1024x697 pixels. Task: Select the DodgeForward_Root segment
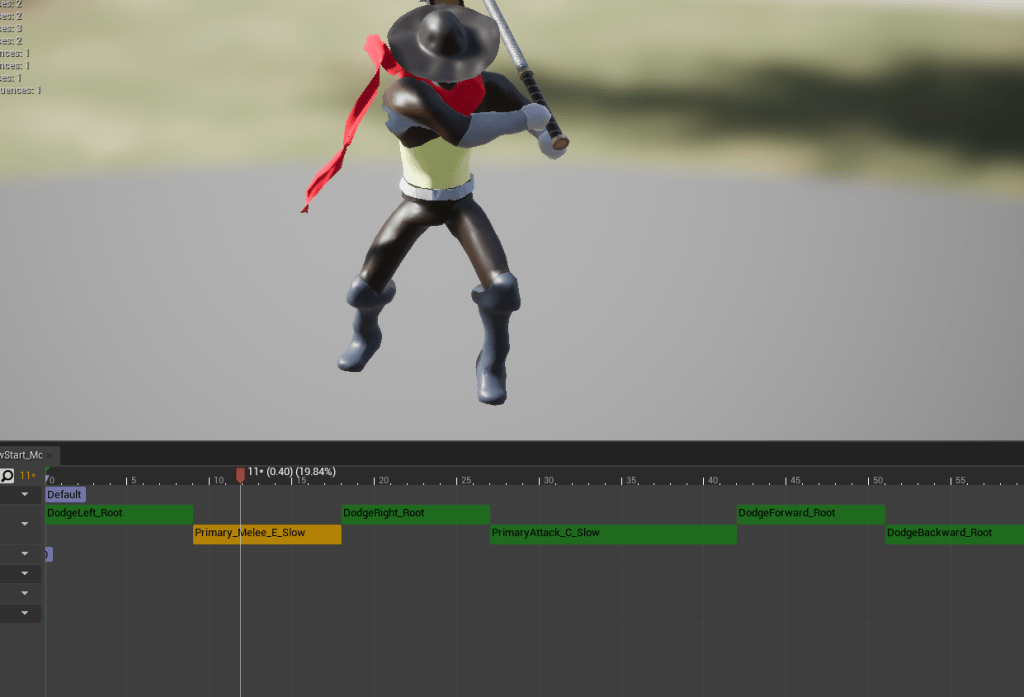(810, 514)
